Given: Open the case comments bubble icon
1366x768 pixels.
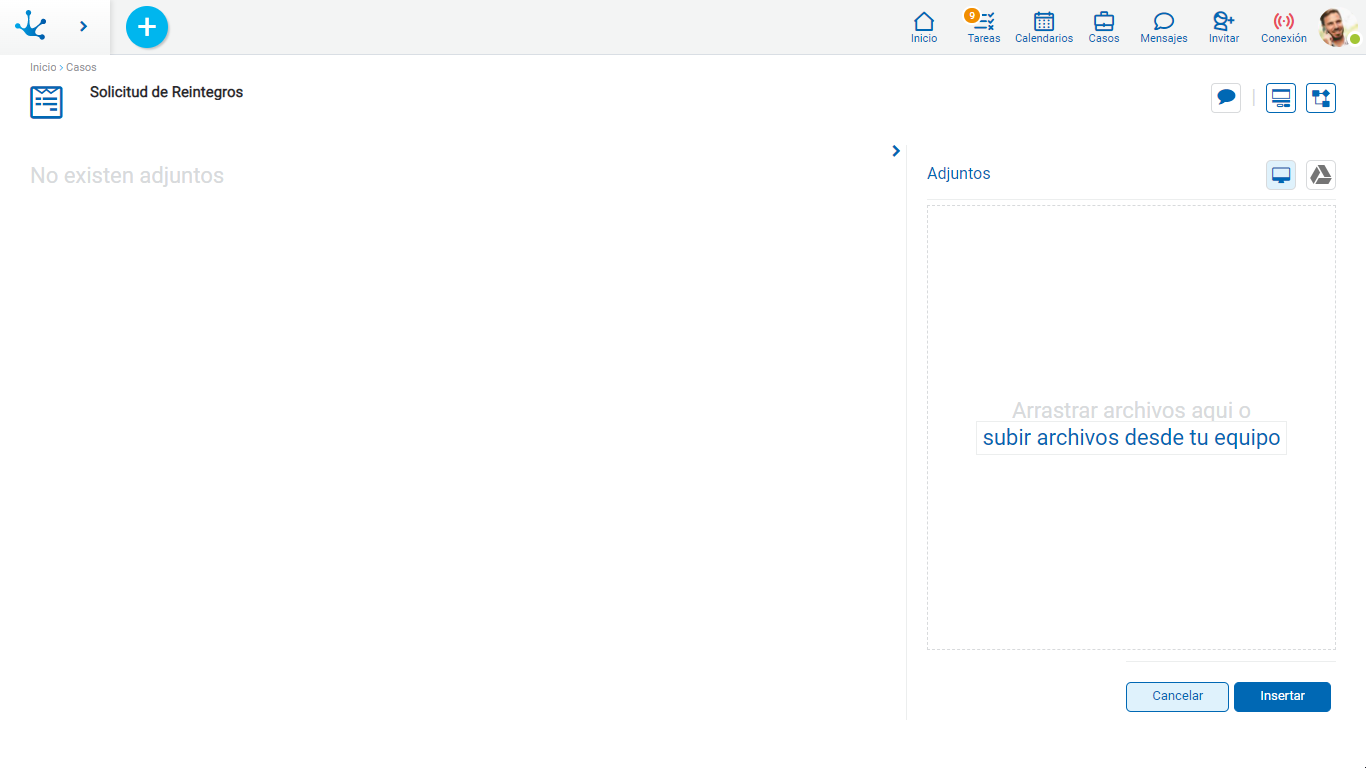Looking at the screenshot, I should coord(1226,98).
